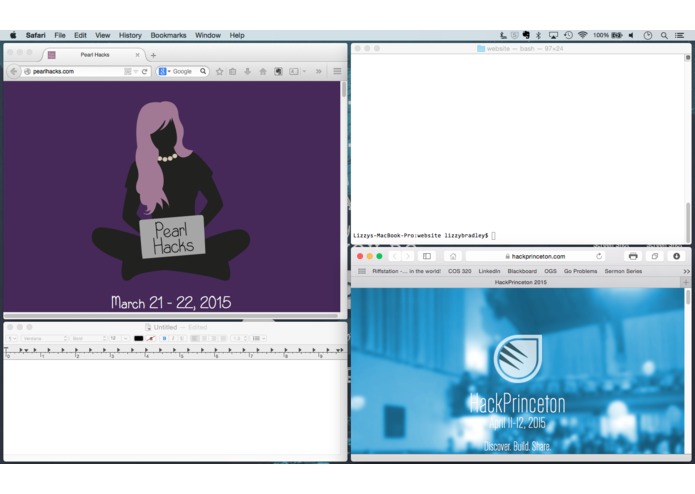Click the black text color swatch
Viewport: 695px width, 494px height.
tap(139, 338)
